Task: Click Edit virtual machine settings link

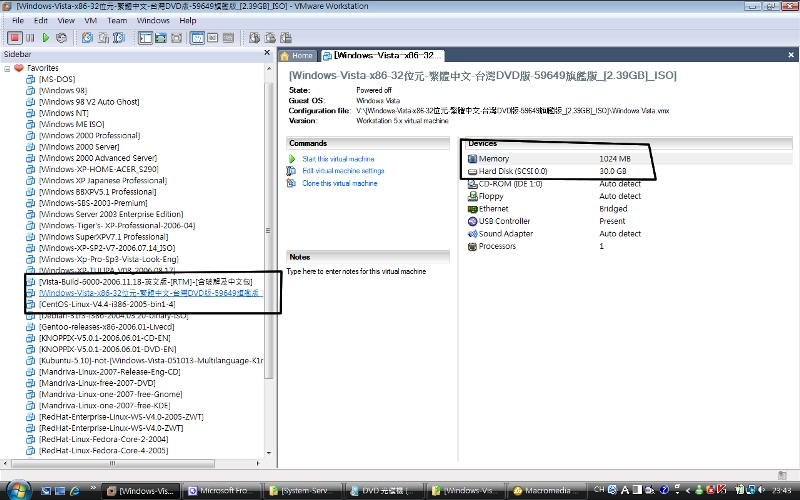Action: pos(343,171)
